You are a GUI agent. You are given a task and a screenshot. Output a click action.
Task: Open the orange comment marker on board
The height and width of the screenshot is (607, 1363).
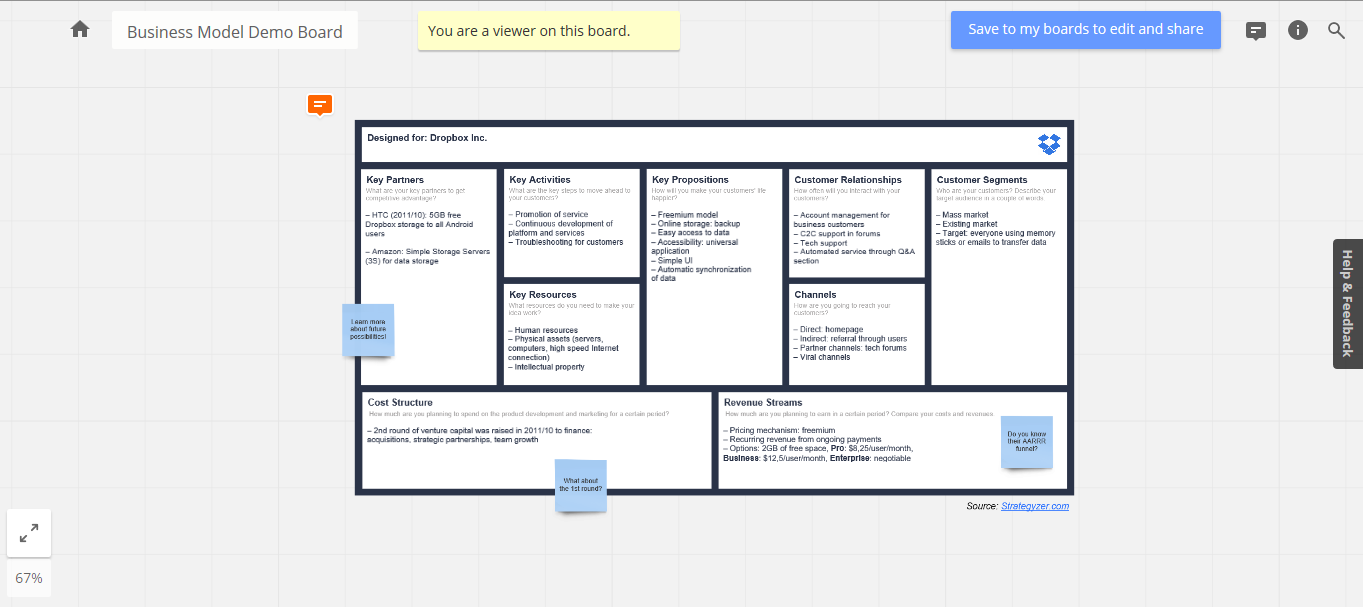(x=319, y=104)
